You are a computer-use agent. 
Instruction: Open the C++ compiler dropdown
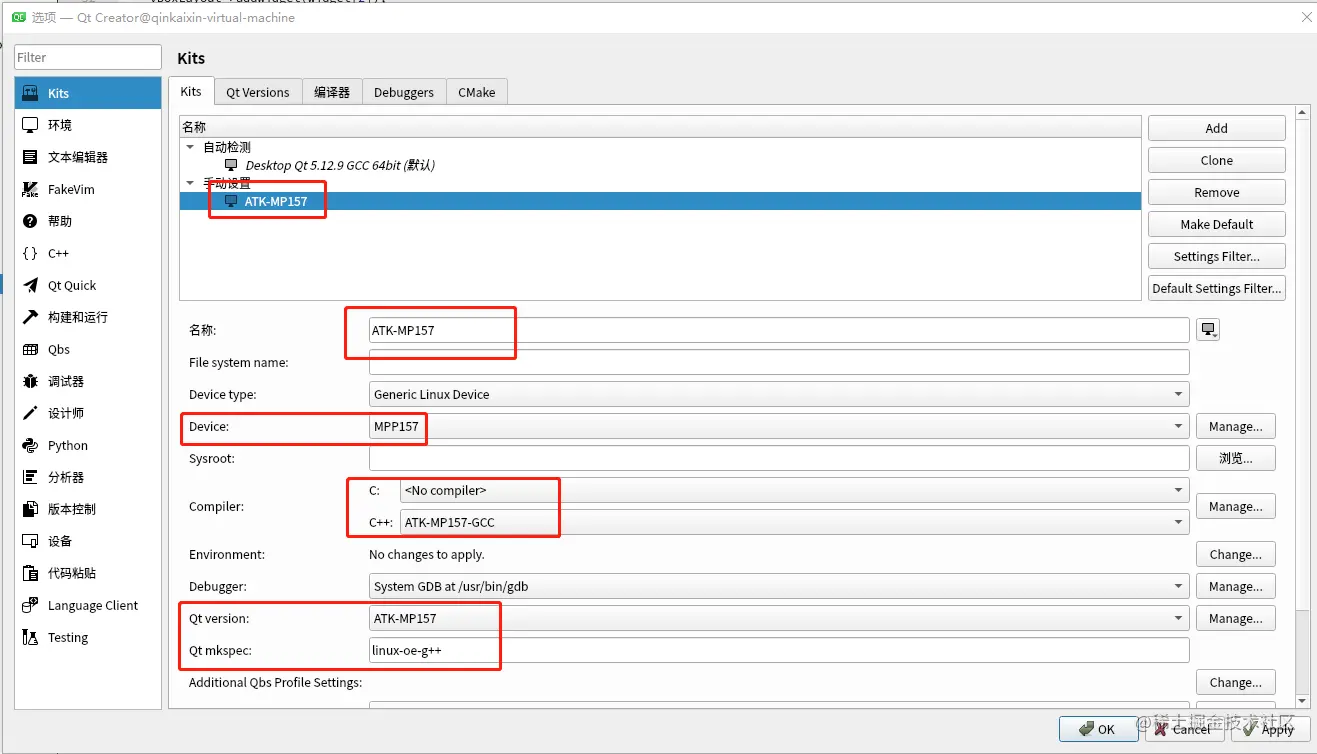point(794,522)
